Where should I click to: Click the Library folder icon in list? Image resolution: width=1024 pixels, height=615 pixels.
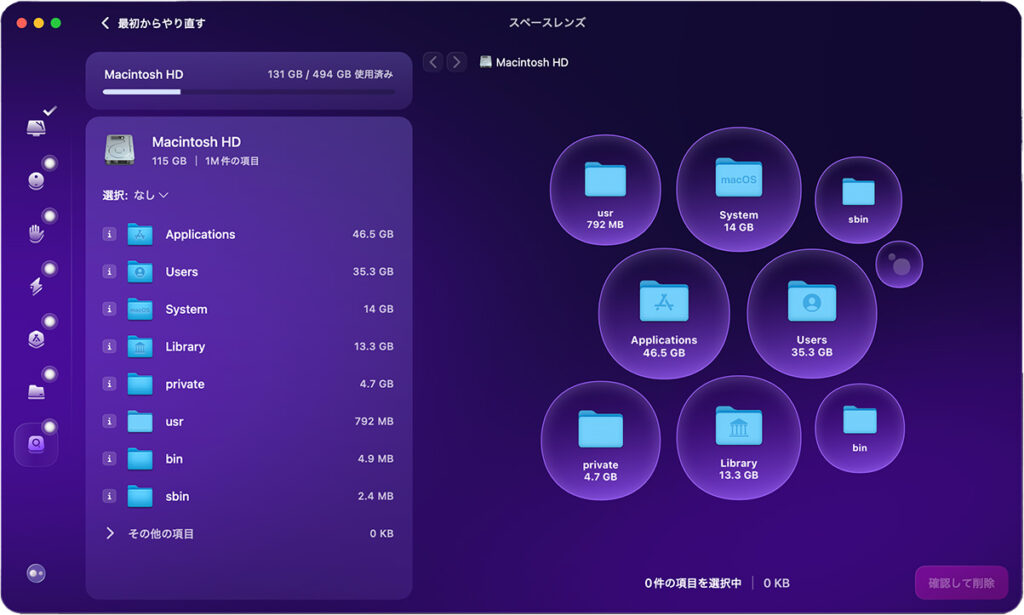[x=140, y=346]
